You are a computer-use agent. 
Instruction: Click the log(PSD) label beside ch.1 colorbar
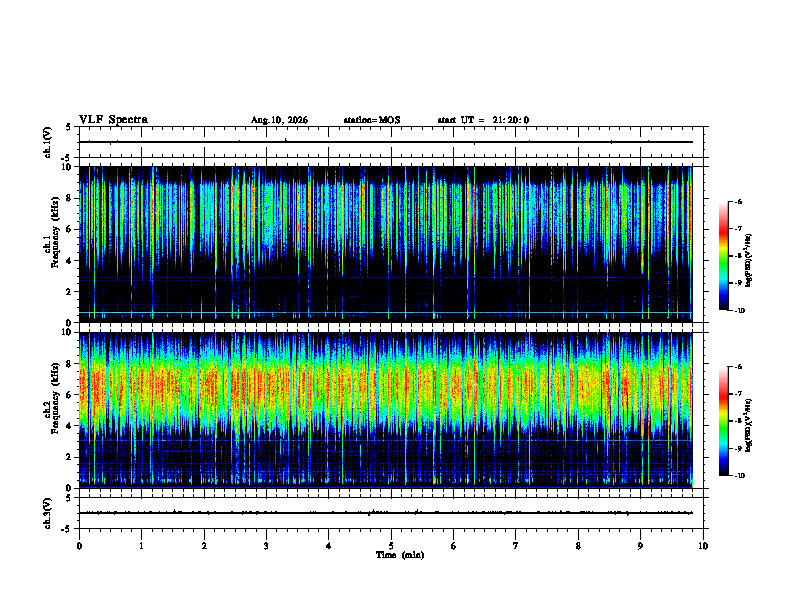click(749, 261)
